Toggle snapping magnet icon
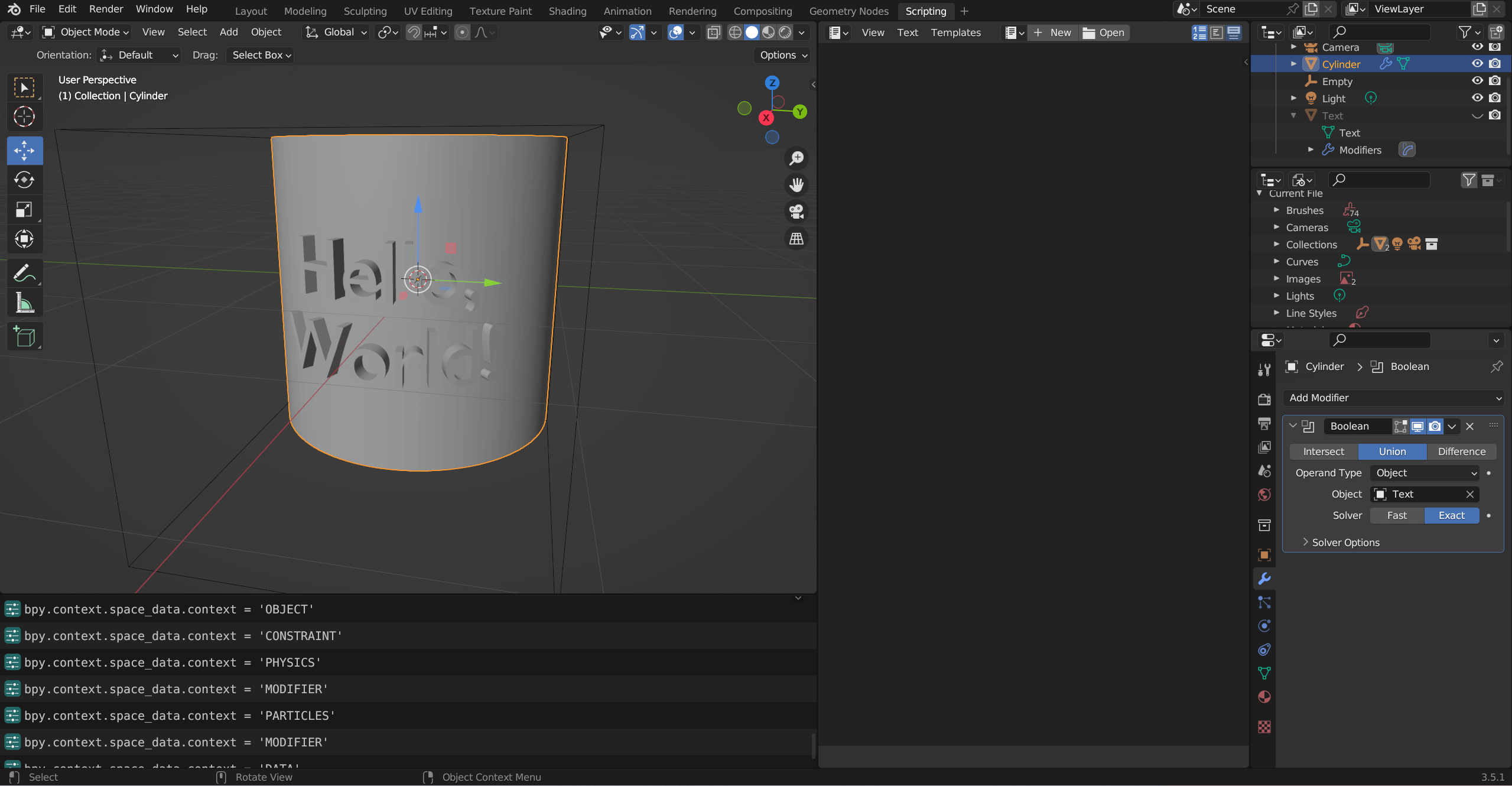This screenshot has width=1512, height=786. point(414,33)
